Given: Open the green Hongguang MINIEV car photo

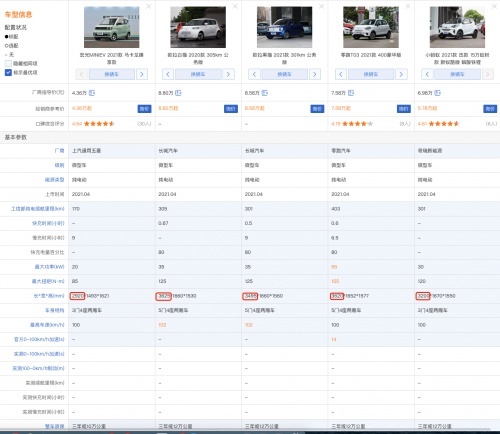Looking at the screenshot, I should click(x=112, y=27).
